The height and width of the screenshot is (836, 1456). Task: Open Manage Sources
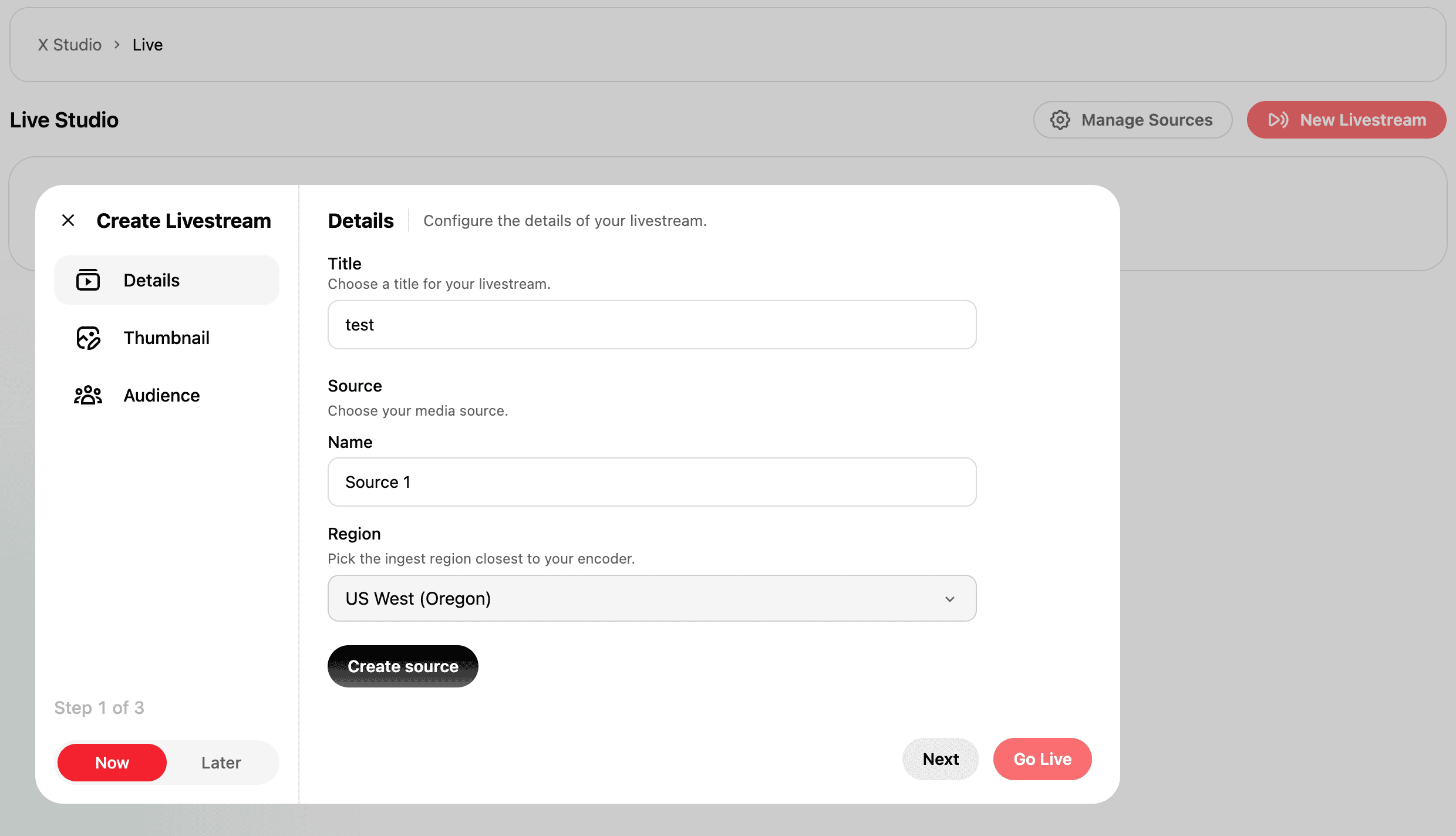click(1133, 120)
